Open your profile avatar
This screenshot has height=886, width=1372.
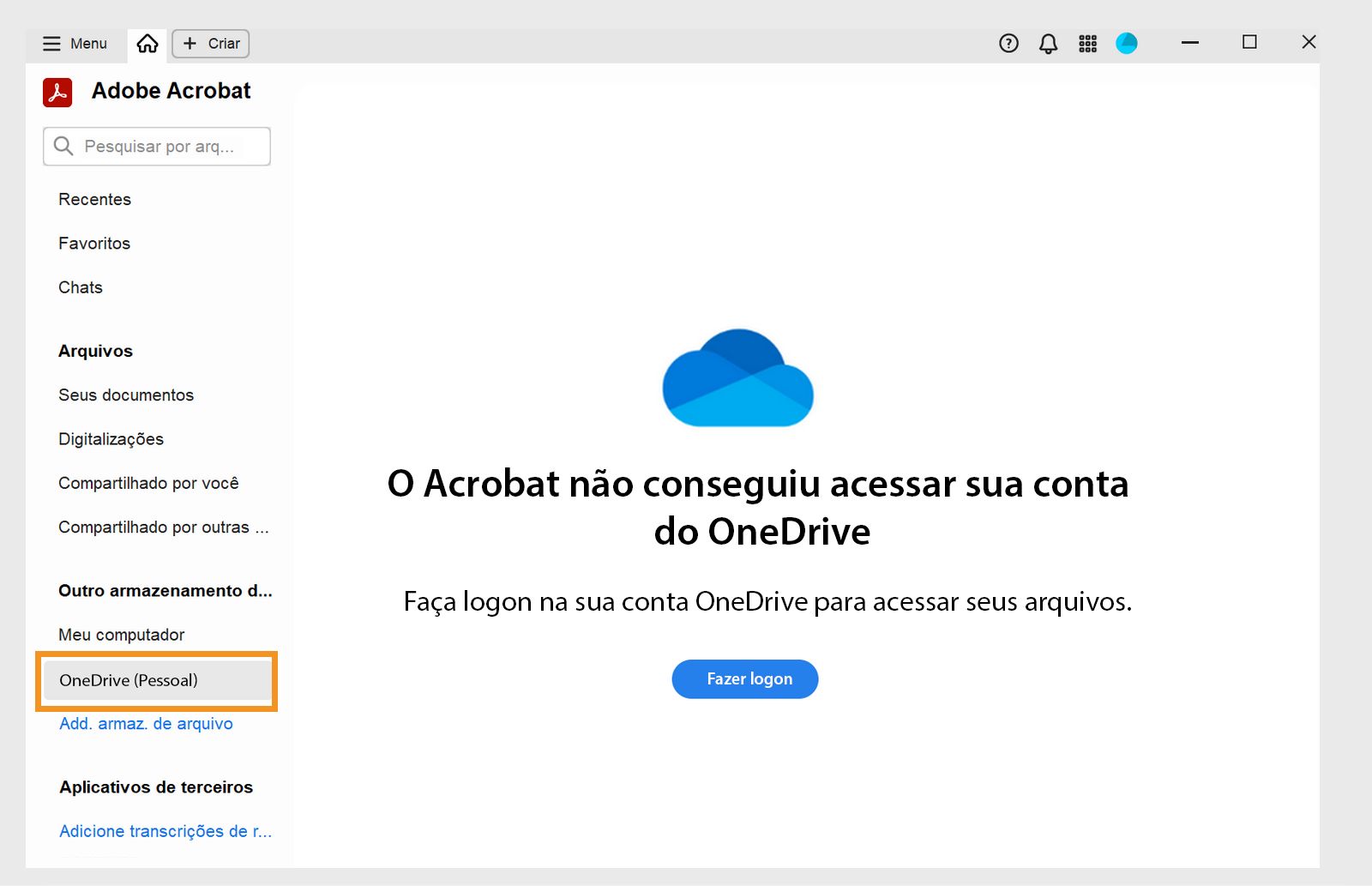point(1126,43)
